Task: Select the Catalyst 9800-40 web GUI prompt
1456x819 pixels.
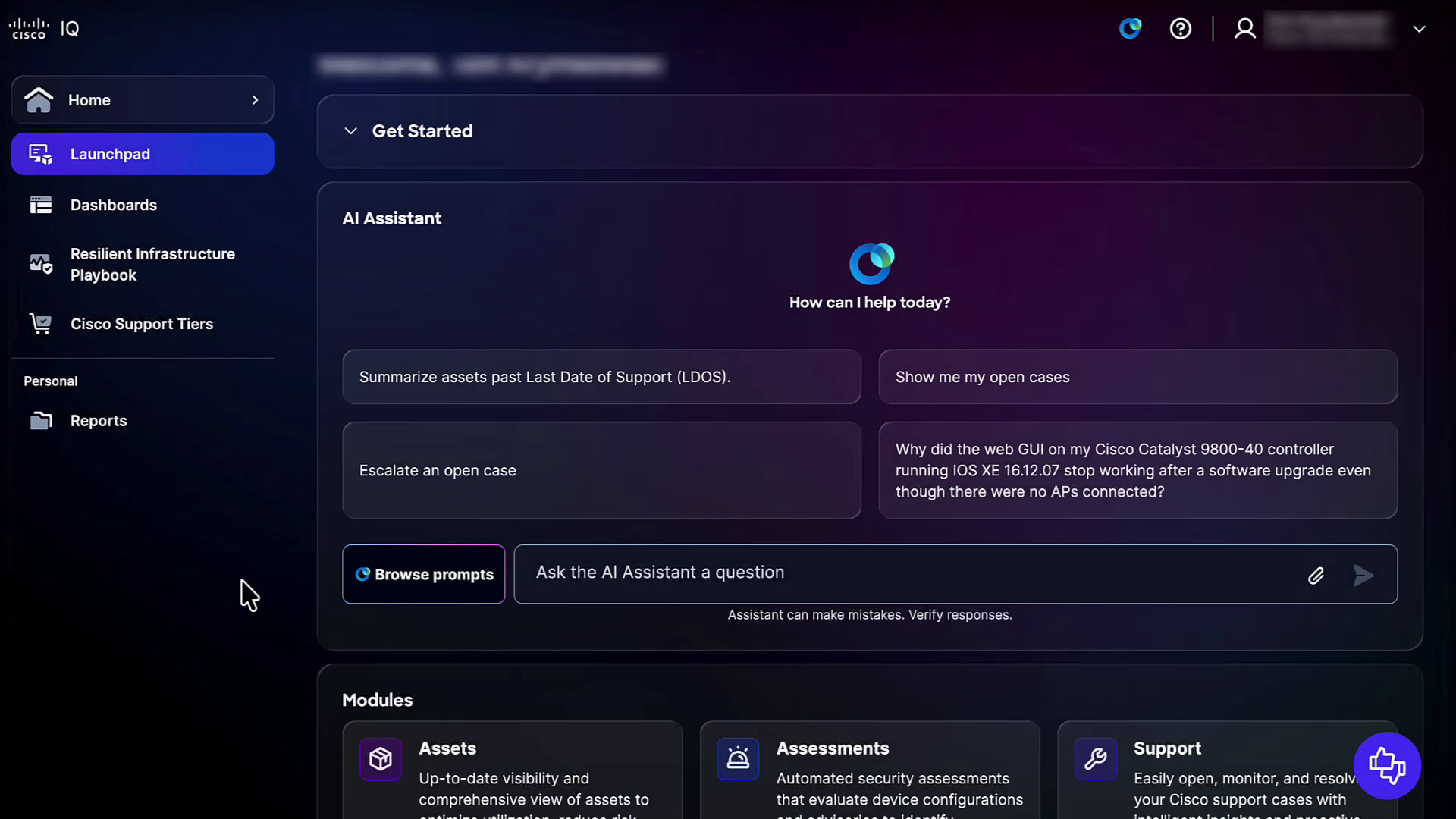Action: point(1137,470)
